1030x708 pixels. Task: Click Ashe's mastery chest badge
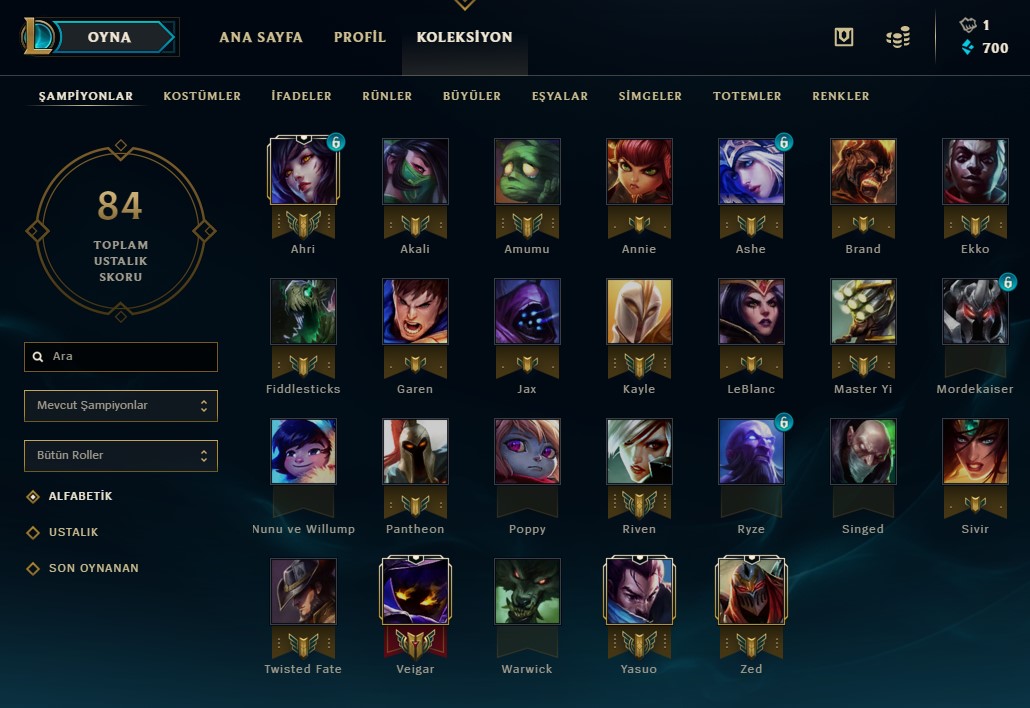(x=783, y=142)
